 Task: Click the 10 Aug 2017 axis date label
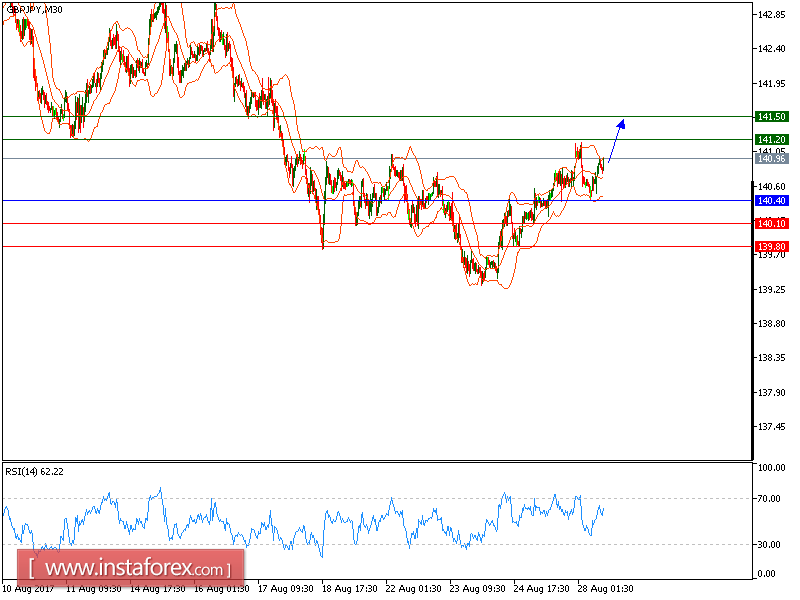click(30, 588)
